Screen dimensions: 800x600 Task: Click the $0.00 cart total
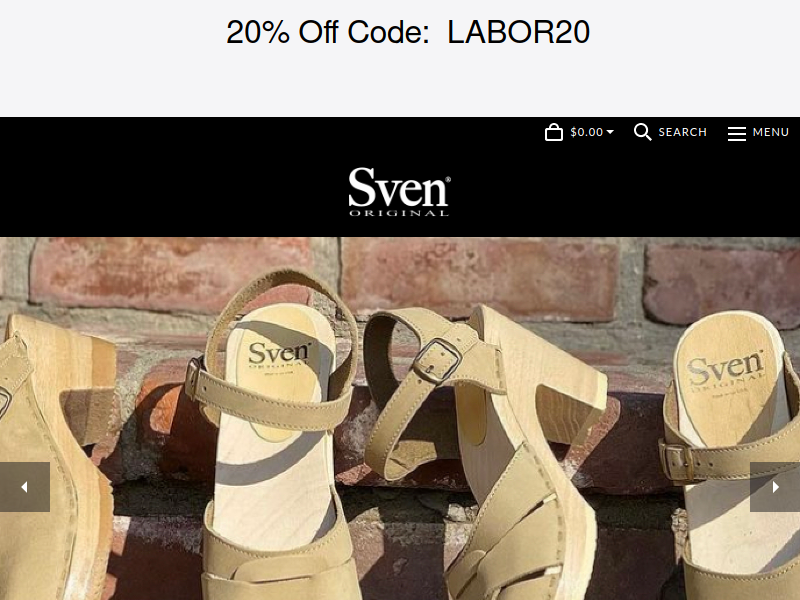[x=586, y=132]
